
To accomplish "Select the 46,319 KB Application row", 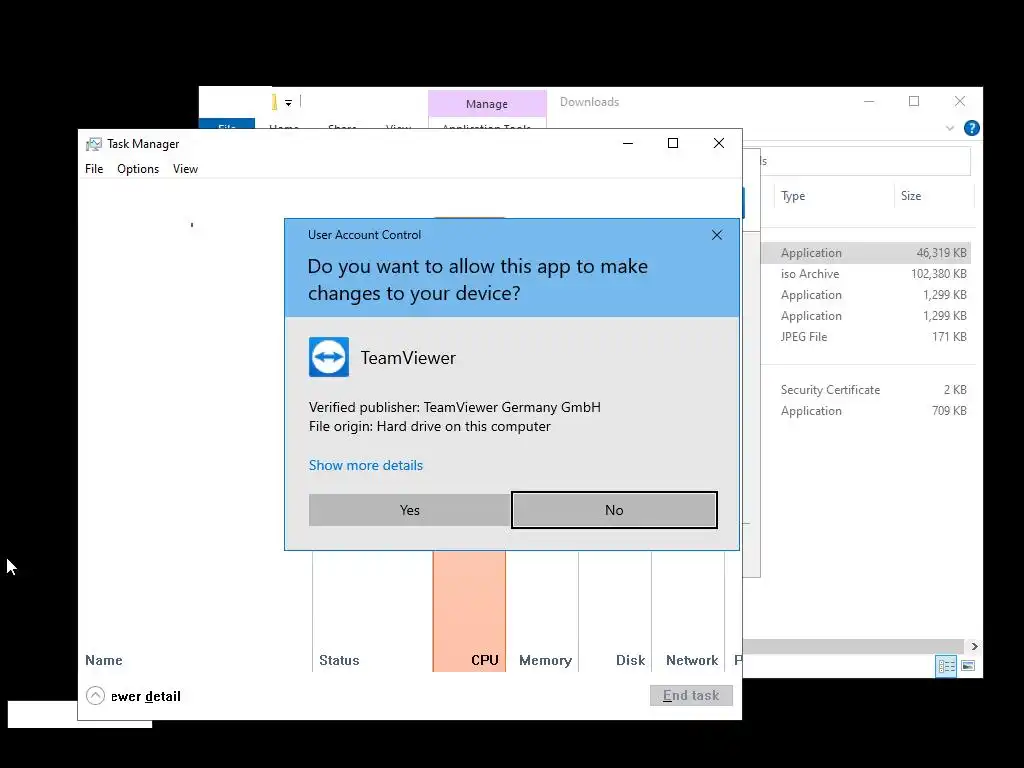I will (x=866, y=253).
